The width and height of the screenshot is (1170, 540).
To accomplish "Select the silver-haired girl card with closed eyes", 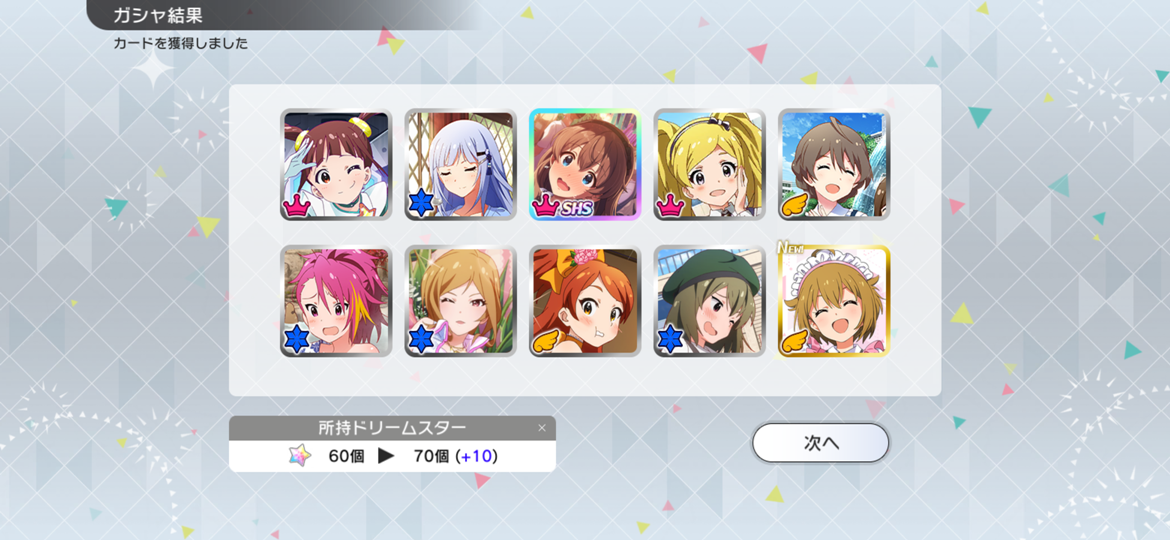I will (x=460, y=165).
